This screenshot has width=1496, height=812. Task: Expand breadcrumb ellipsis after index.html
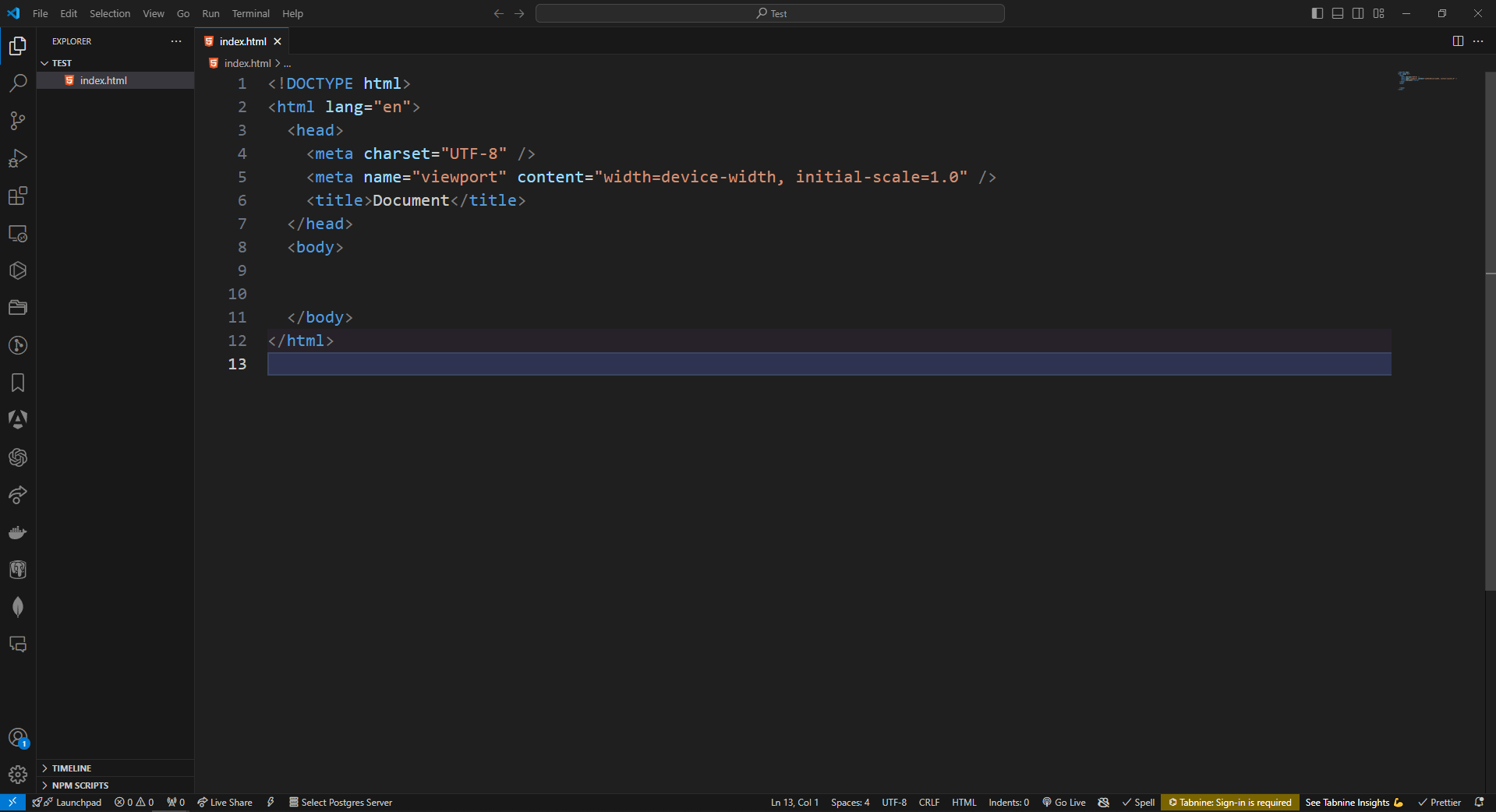tap(287, 64)
